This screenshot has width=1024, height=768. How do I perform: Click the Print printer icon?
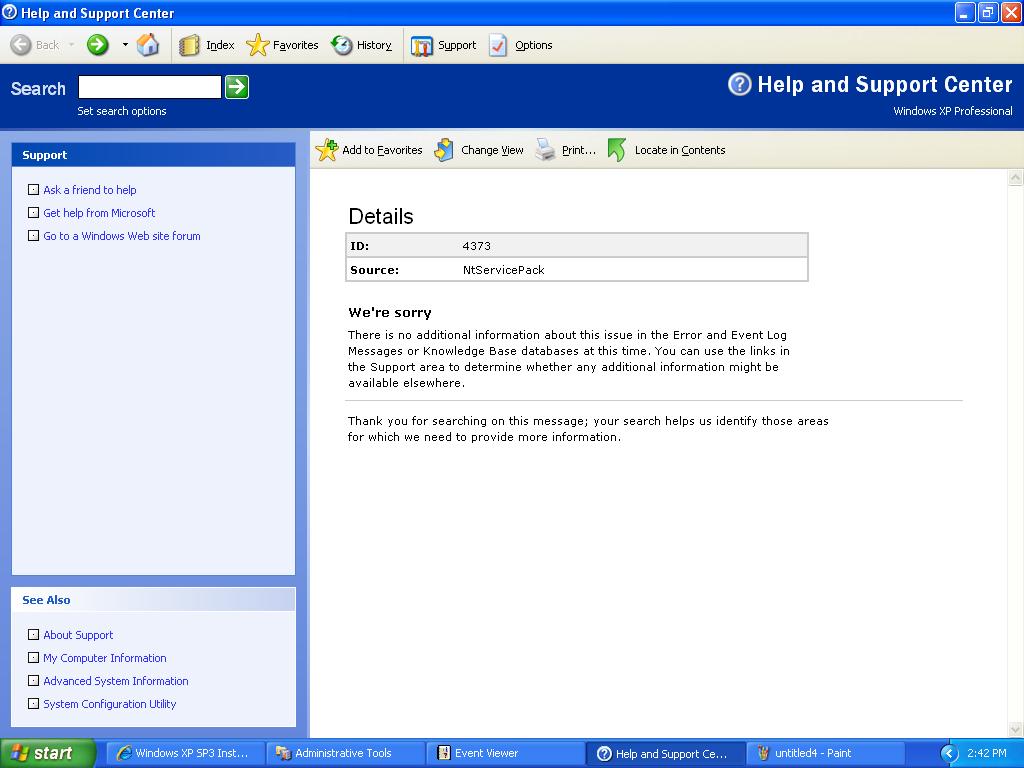(545, 150)
